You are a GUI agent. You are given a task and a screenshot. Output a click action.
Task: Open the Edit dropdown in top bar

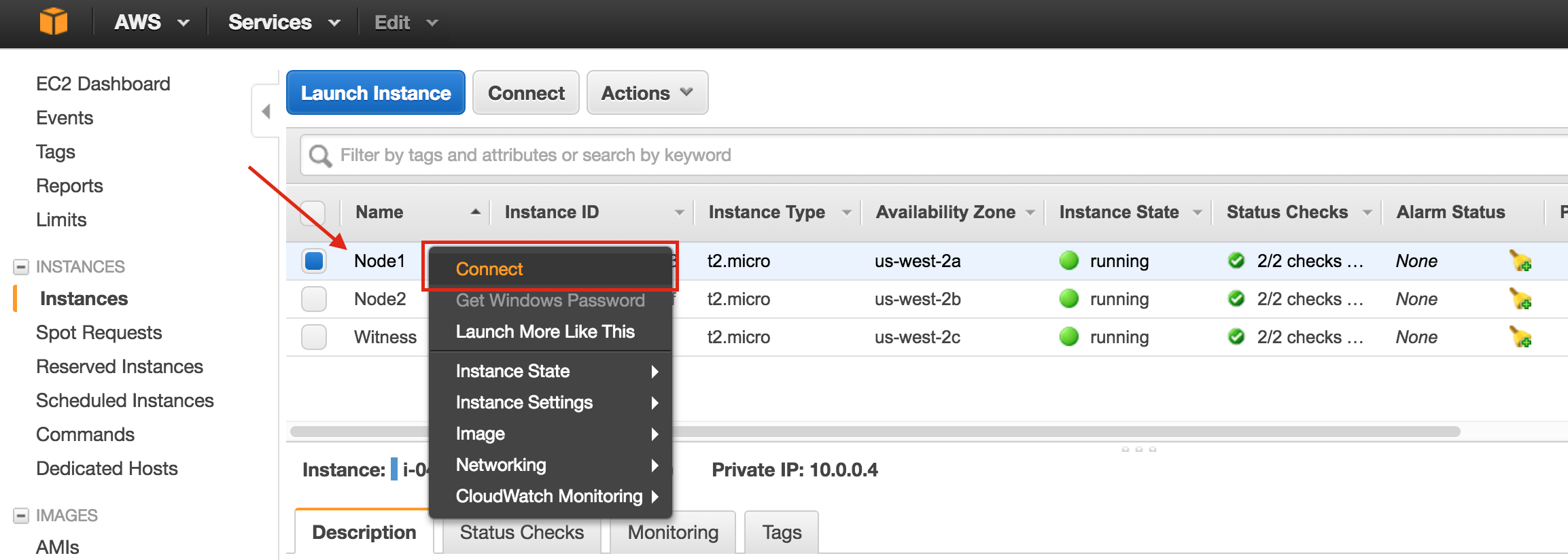click(x=406, y=22)
